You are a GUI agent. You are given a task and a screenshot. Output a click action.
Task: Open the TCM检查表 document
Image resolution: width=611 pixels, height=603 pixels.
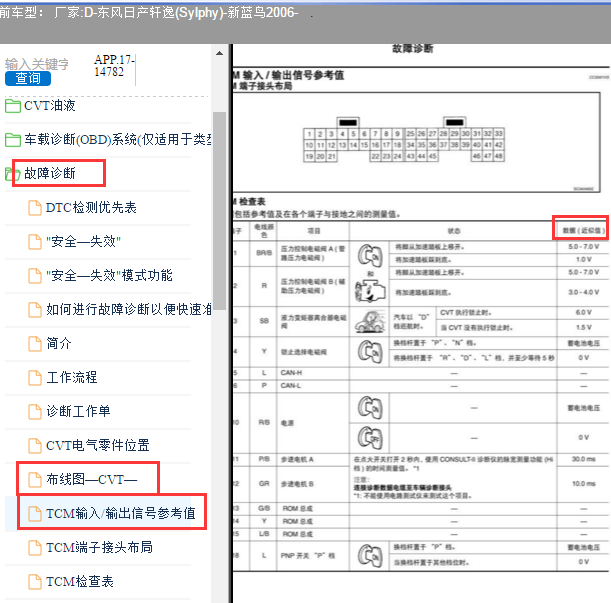point(79,581)
